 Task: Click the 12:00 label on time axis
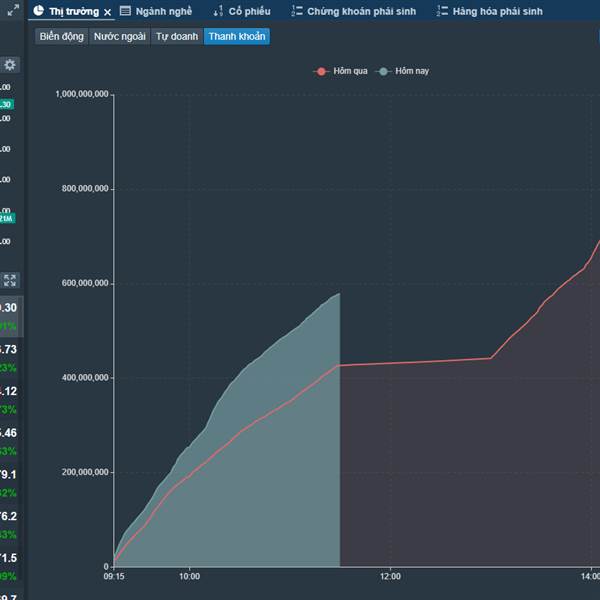tap(390, 577)
